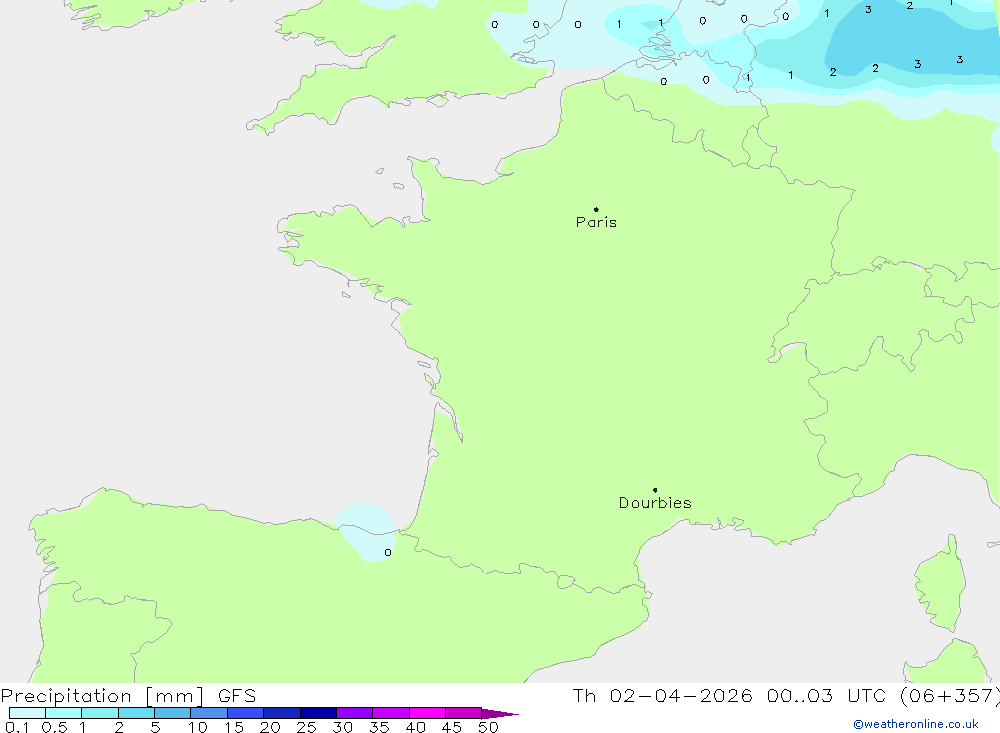Image resolution: width=1000 pixels, height=733 pixels.
Task: Click the Dourbies city label
Action: pos(655,503)
